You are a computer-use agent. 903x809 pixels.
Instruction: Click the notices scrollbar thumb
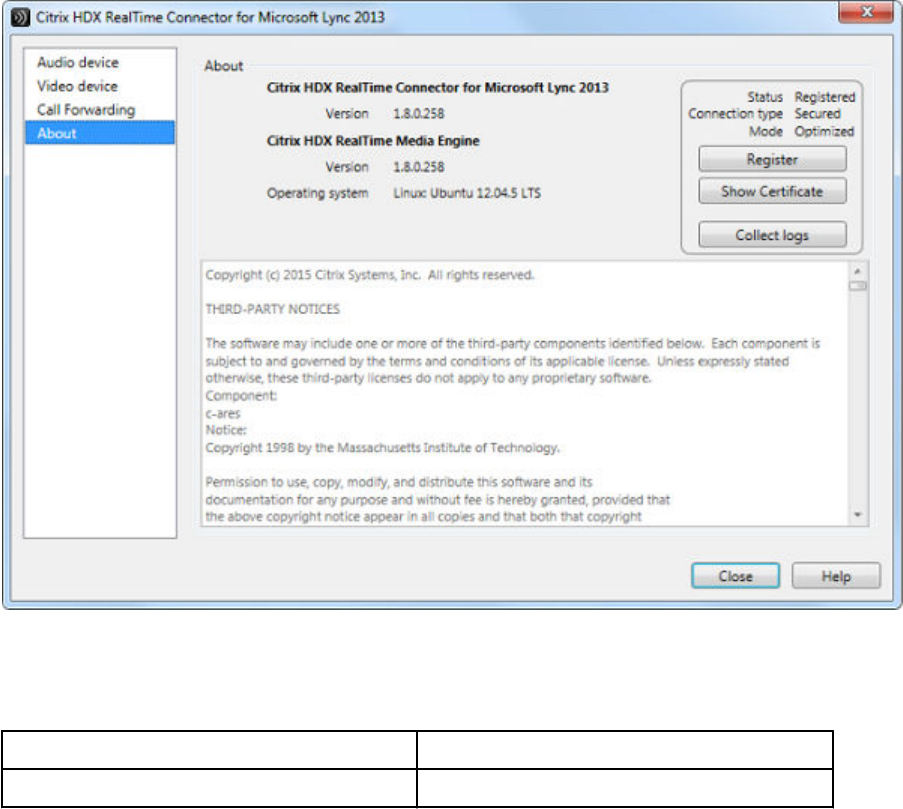pyautogui.click(x=858, y=286)
